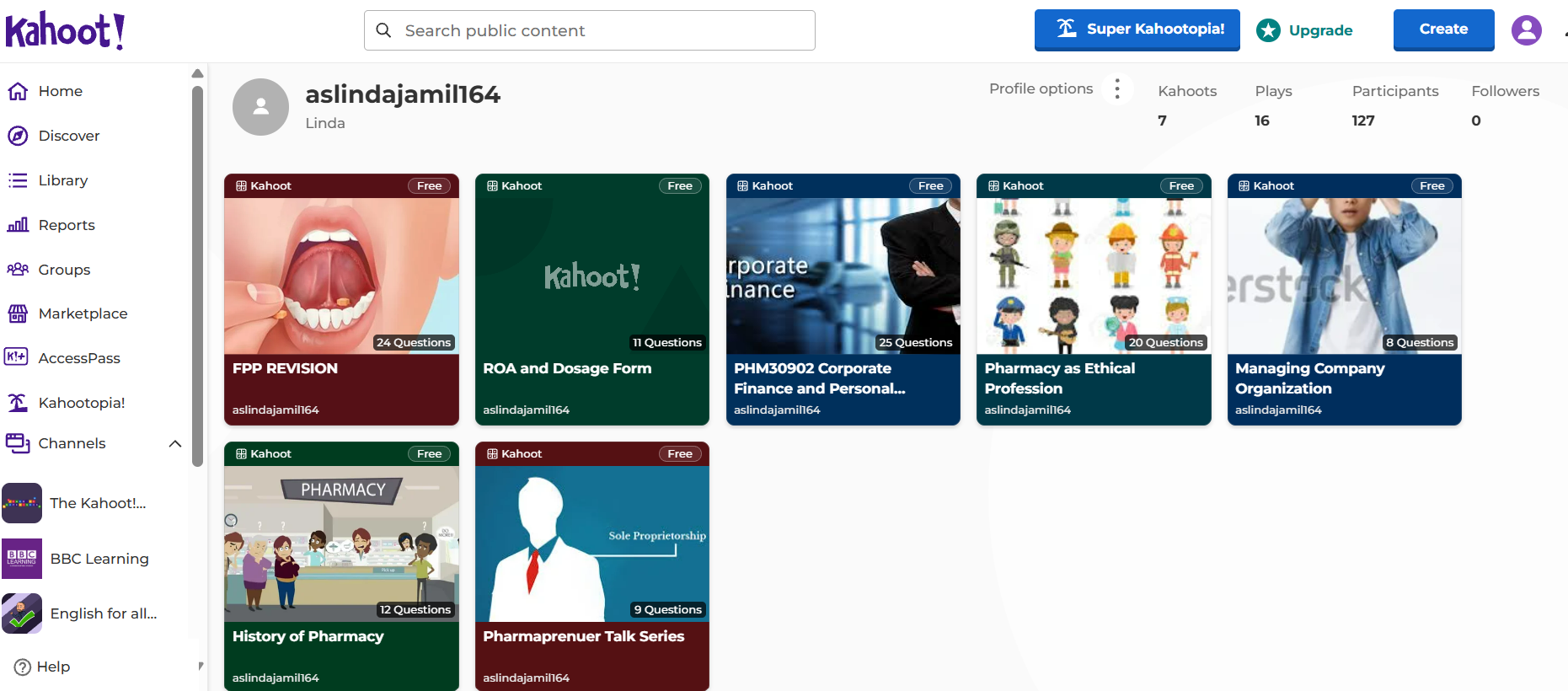This screenshot has height=691, width=1568.
Task: Click the 9 Questions badge
Action: (x=667, y=609)
